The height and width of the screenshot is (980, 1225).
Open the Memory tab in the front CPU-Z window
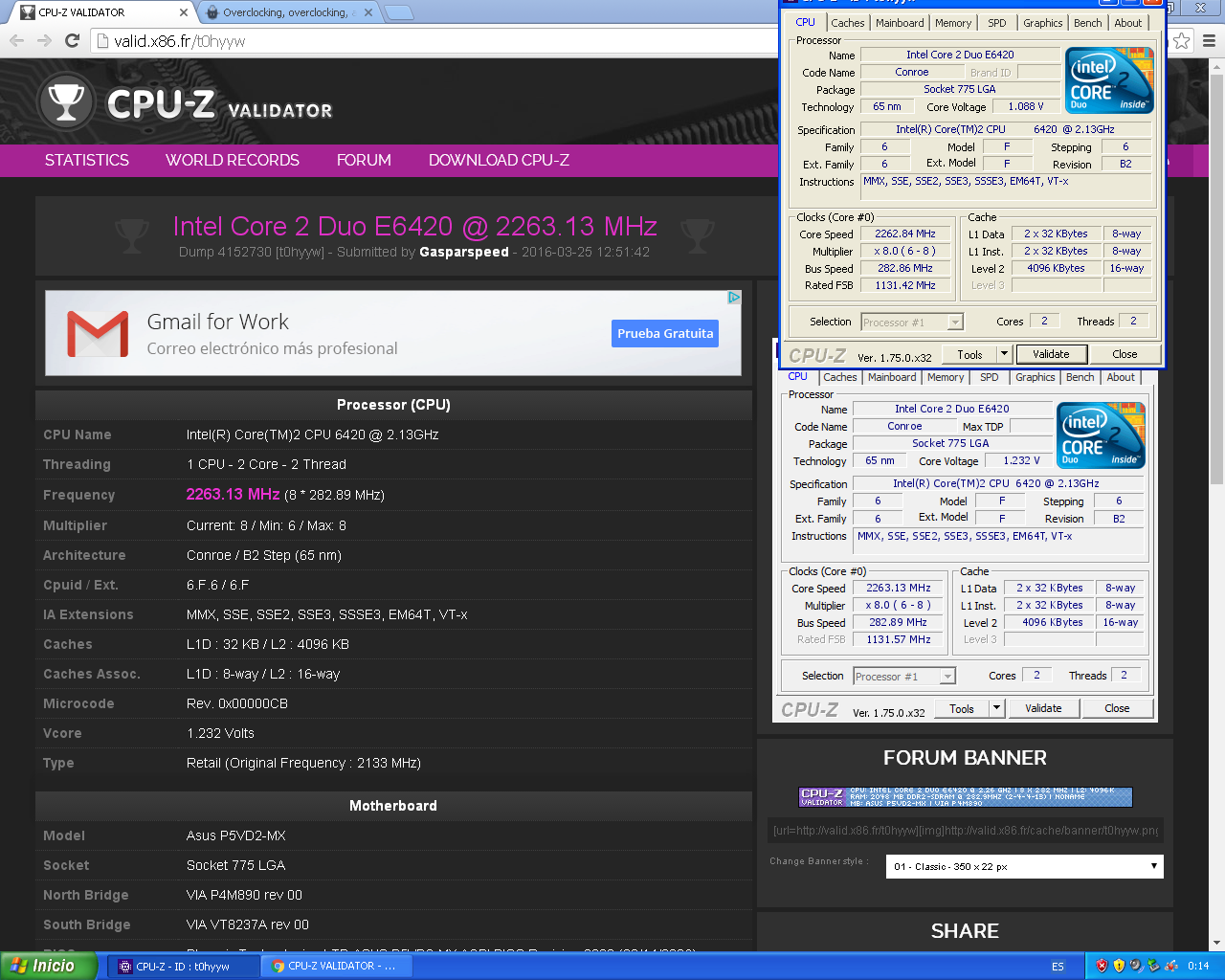click(953, 23)
